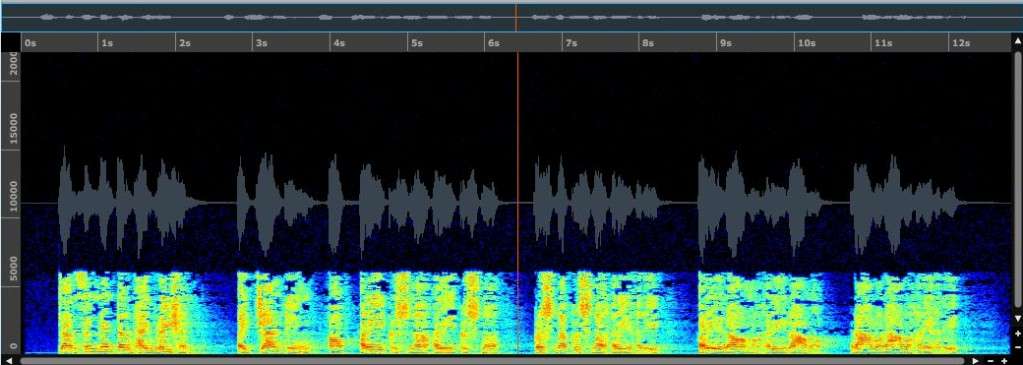Click the horizontal scrollbar thumb
The image size is (1023, 365).
tap(492, 360)
